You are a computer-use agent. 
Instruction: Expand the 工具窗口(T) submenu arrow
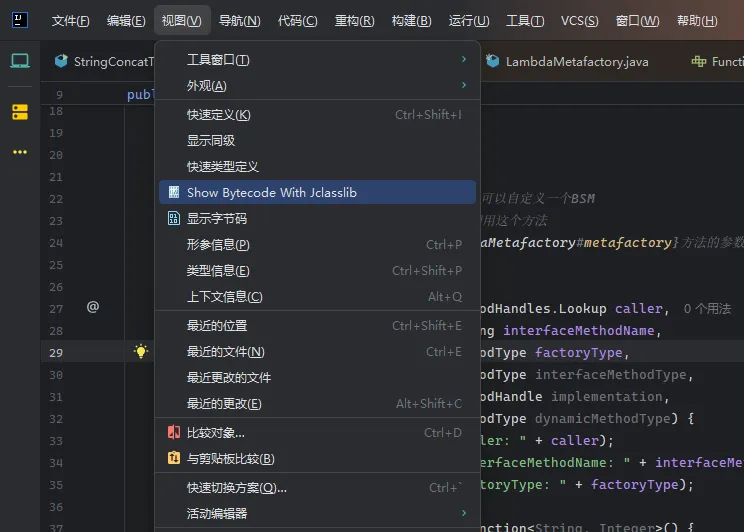[464, 59]
